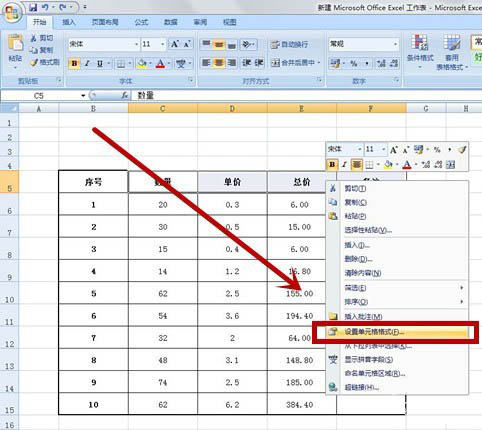Toggle Bold in the mini toolbar
Image resolution: width=482 pixels, height=430 pixels.
[332, 164]
